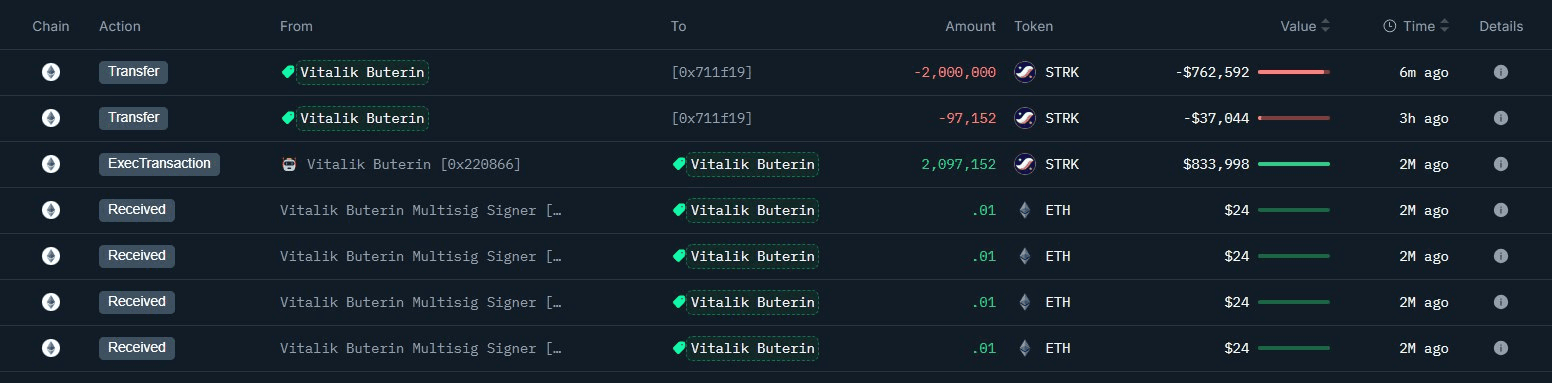Click Ethereum chain icon in first row

point(50,72)
